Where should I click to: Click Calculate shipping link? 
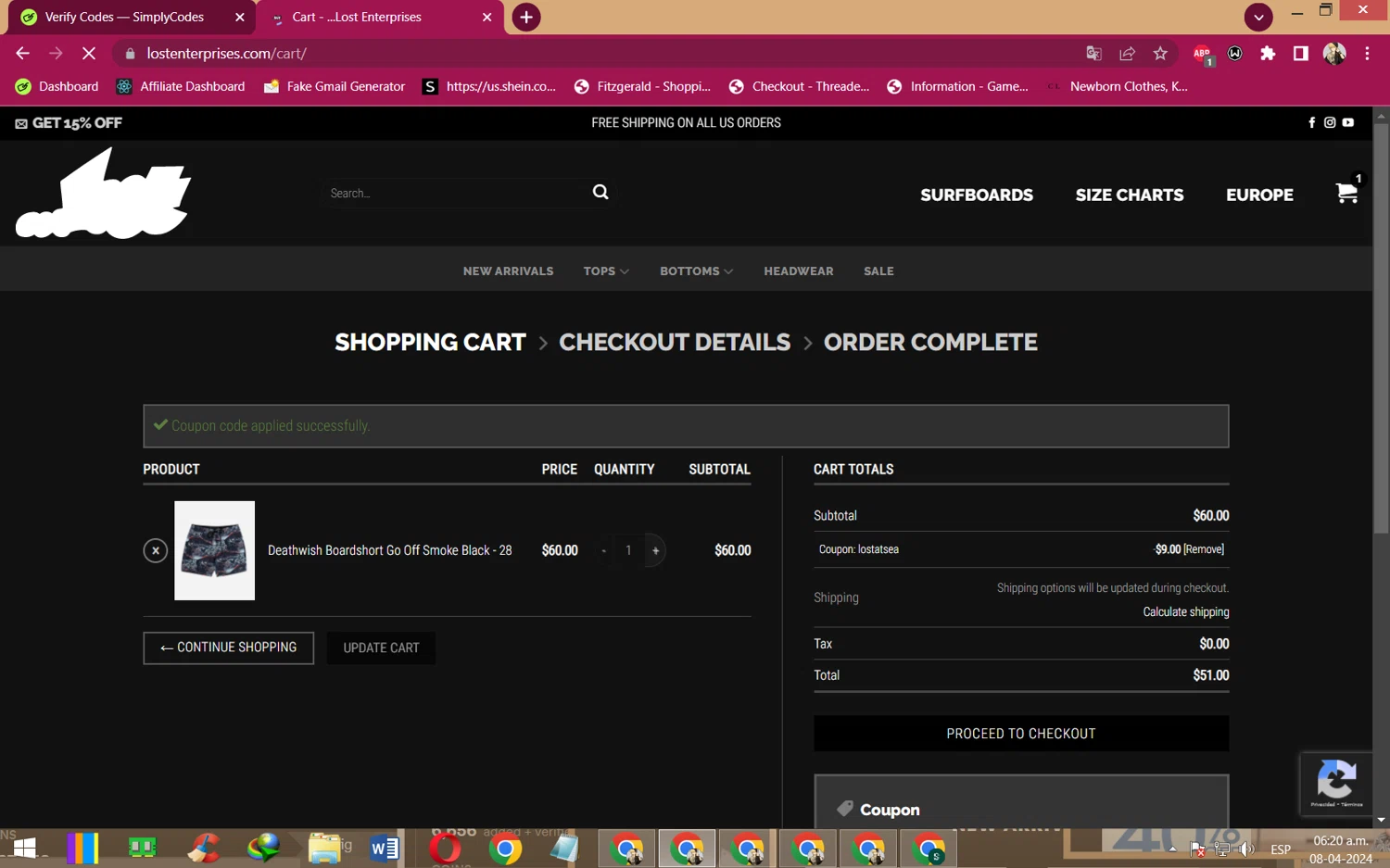(1185, 612)
